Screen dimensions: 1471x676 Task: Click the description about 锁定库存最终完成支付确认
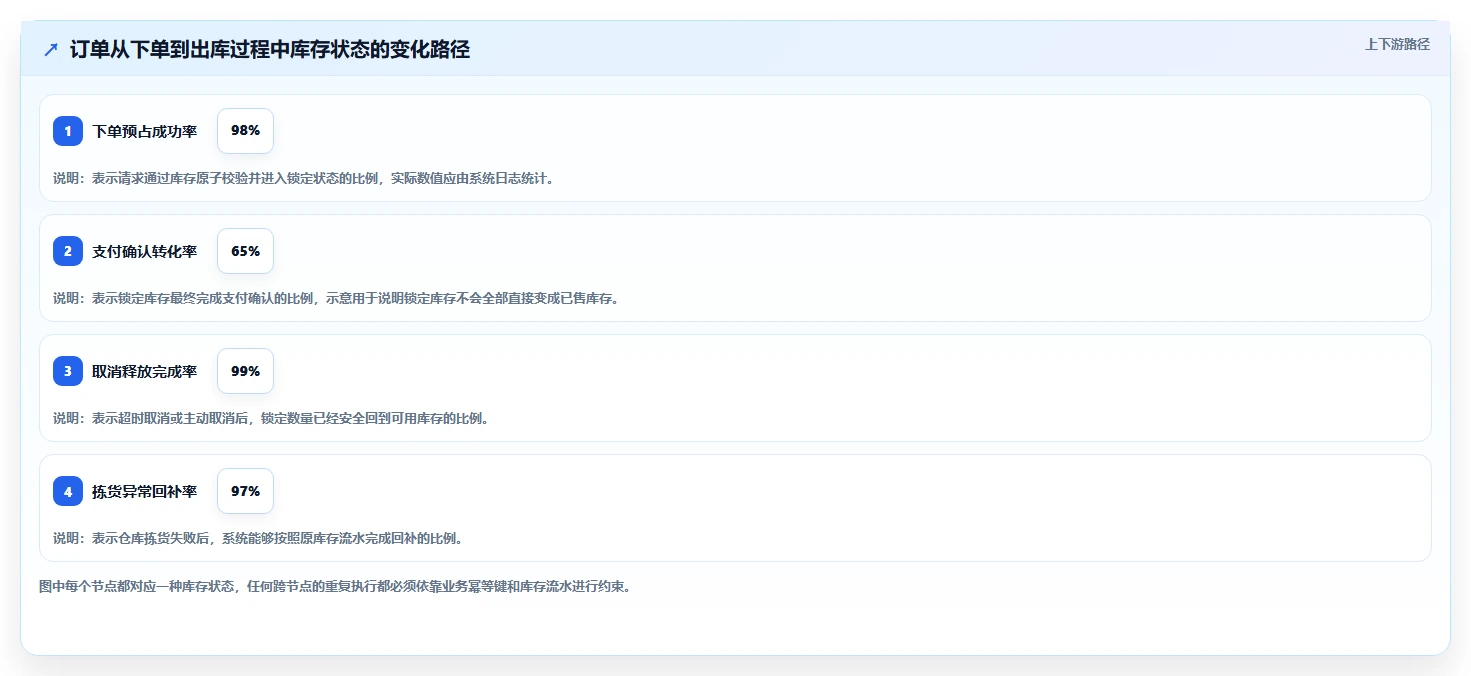pyautogui.click(x=336, y=298)
